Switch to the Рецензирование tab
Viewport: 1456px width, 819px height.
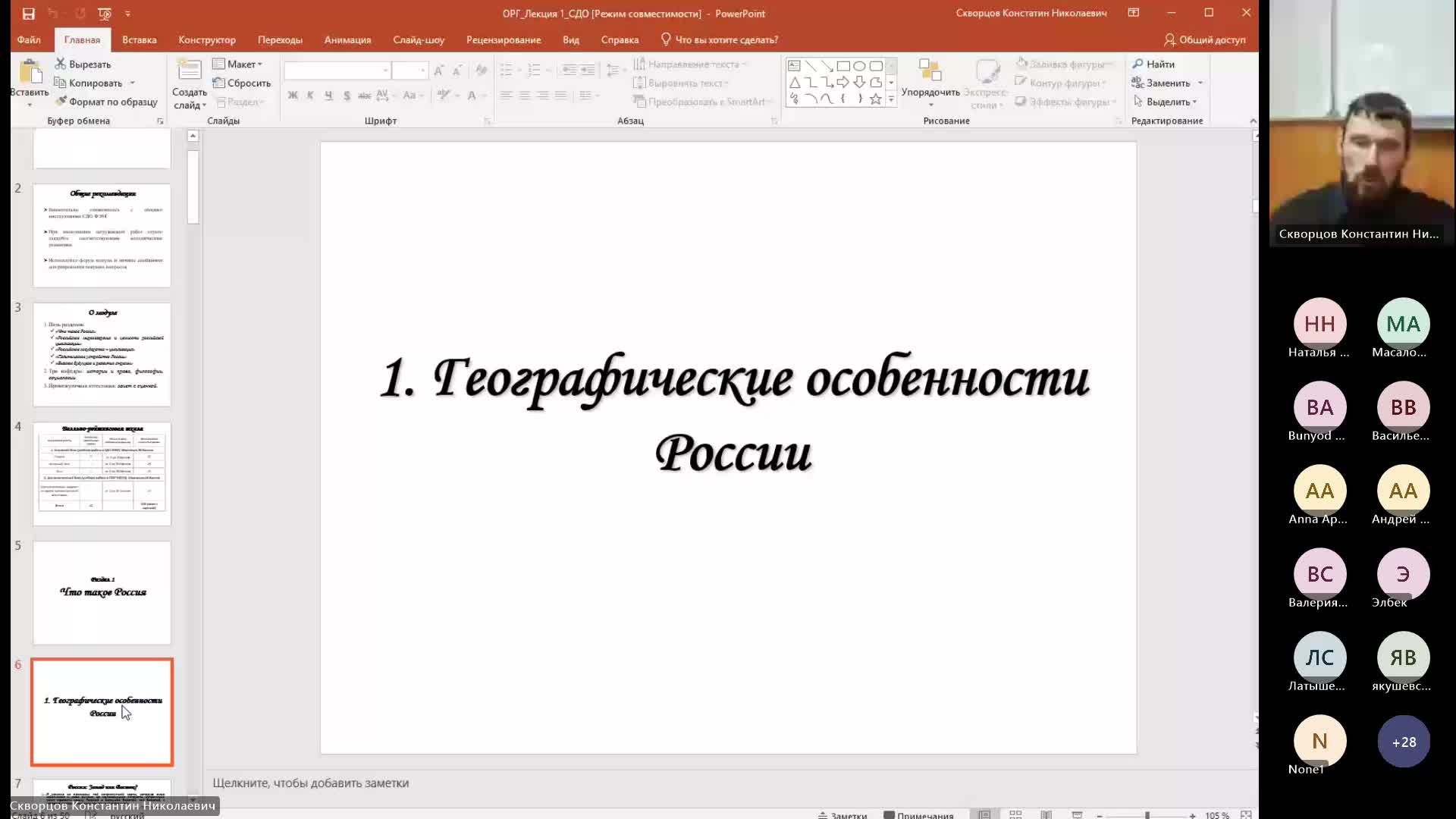(x=504, y=40)
